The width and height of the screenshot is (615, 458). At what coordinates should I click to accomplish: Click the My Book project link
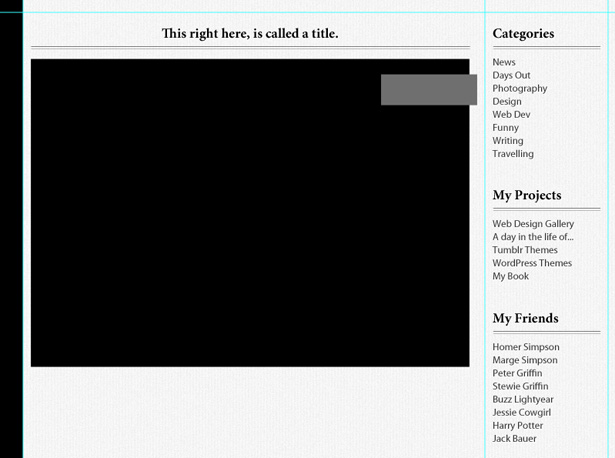(511, 276)
